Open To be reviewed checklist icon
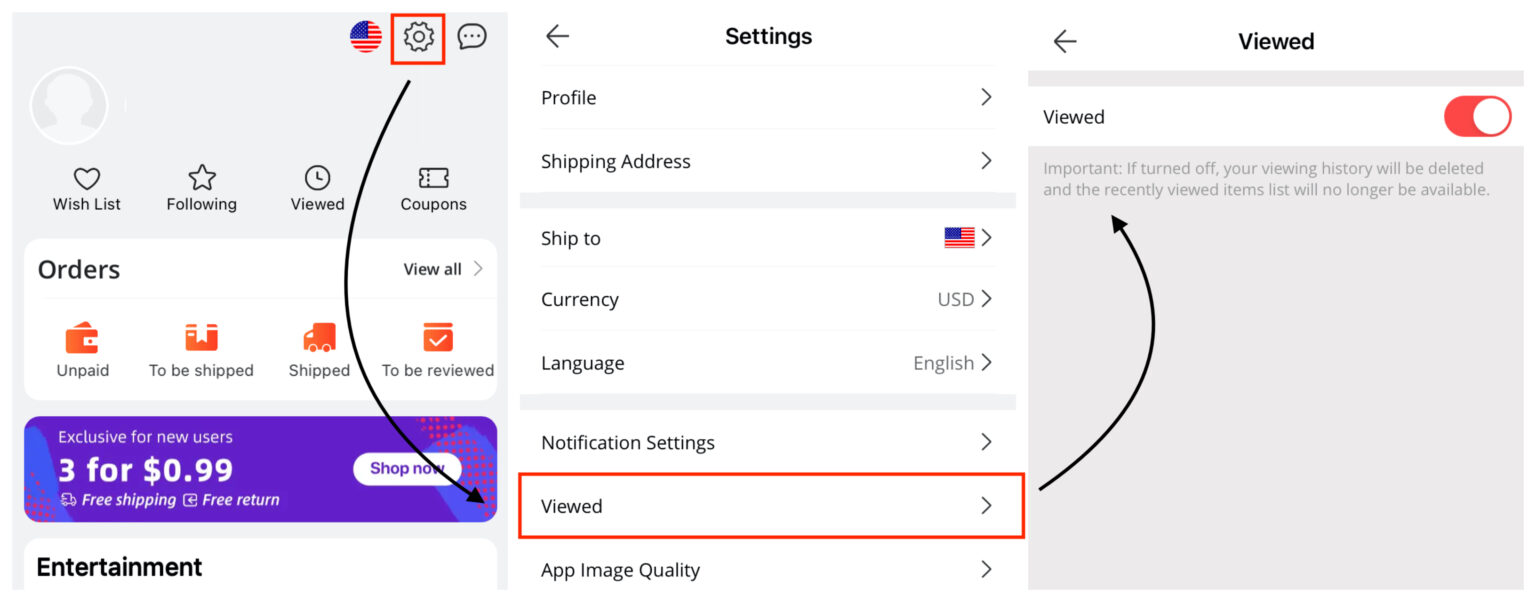 437,337
